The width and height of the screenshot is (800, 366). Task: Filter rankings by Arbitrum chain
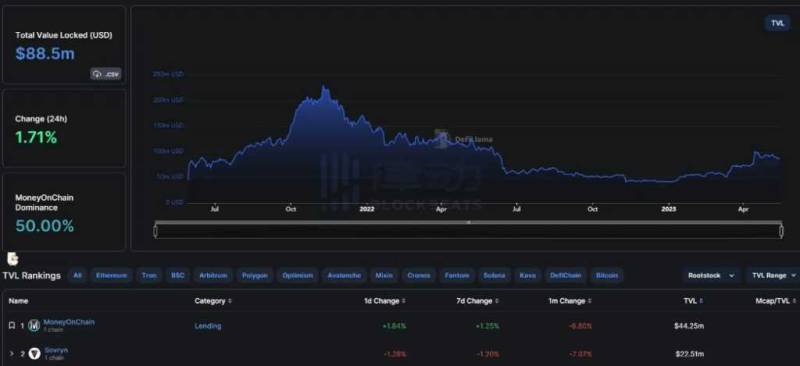pos(213,275)
